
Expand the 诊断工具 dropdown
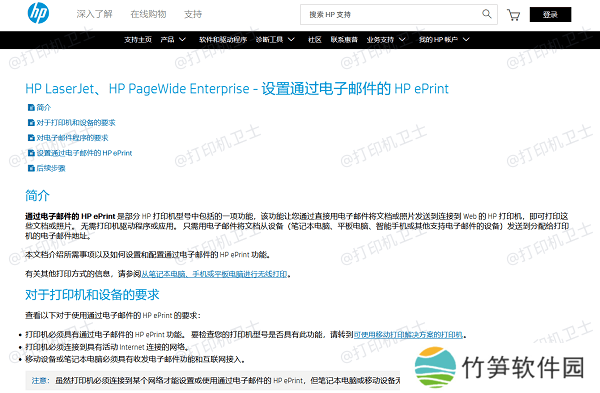[275, 39]
